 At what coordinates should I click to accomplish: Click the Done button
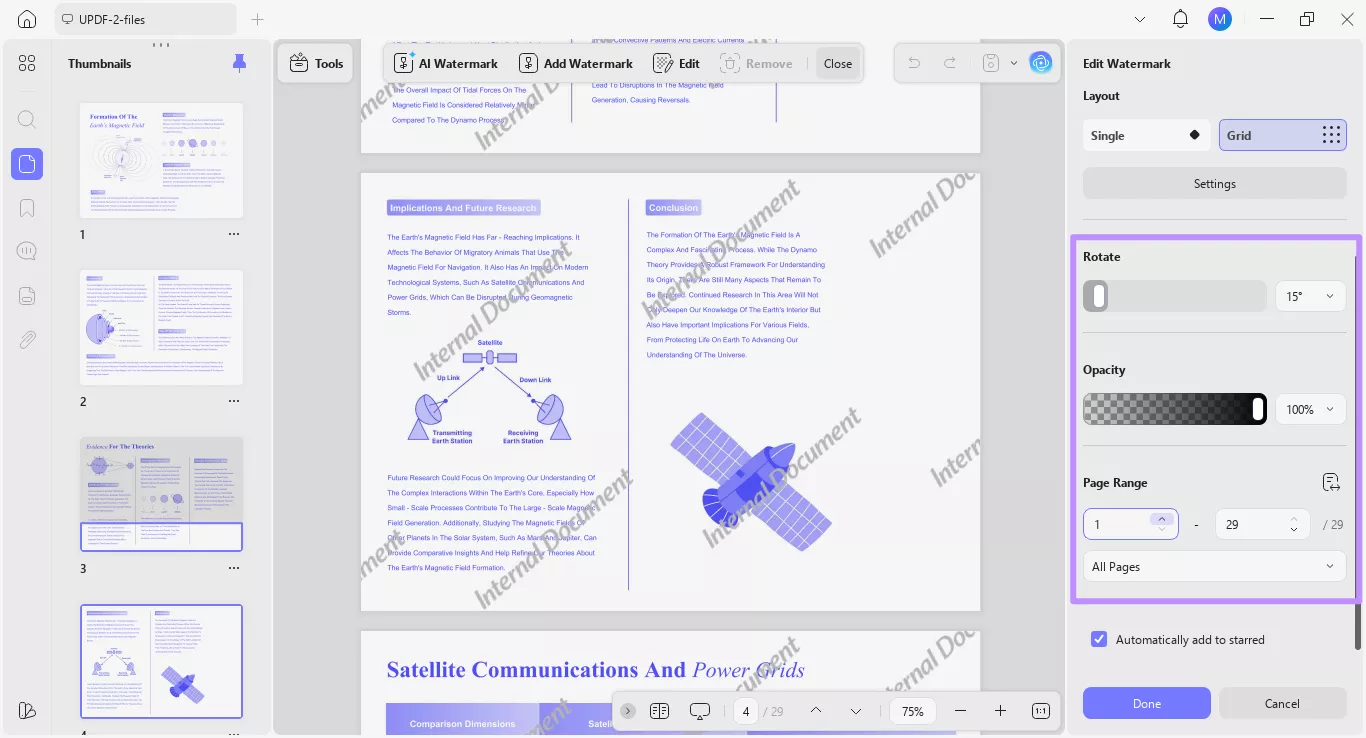pos(1146,703)
